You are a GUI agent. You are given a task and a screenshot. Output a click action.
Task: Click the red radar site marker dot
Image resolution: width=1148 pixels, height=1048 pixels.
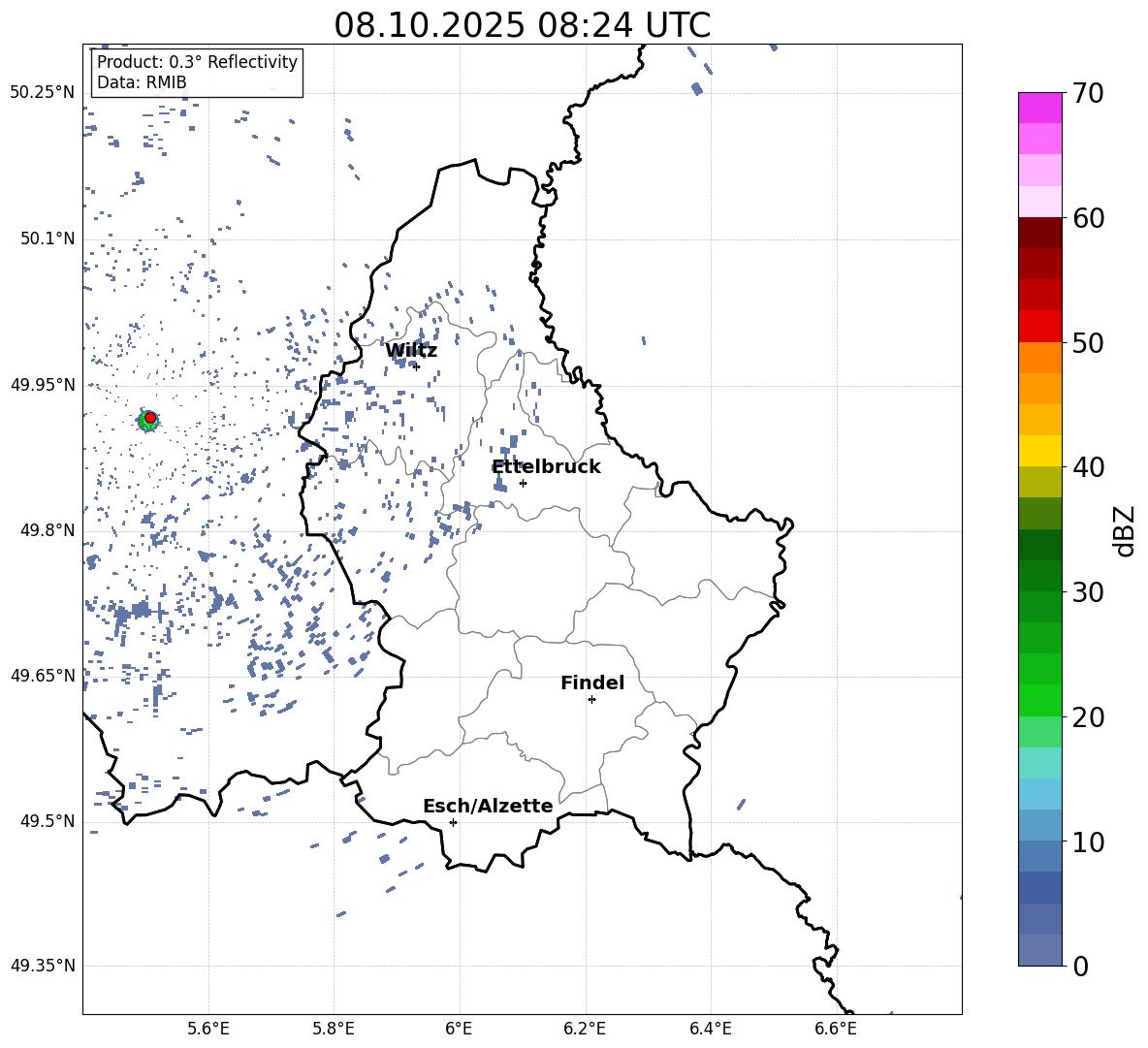tap(150, 418)
